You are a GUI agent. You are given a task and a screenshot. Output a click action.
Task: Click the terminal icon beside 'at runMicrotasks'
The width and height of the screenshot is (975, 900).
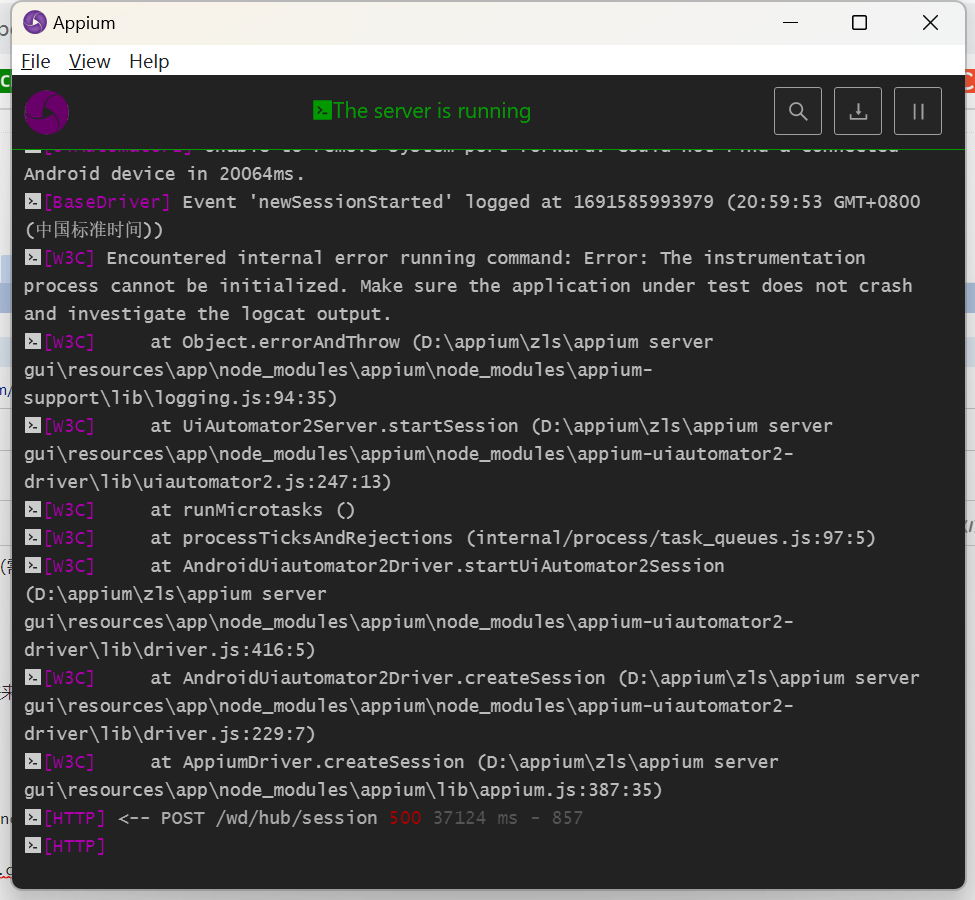(32, 509)
